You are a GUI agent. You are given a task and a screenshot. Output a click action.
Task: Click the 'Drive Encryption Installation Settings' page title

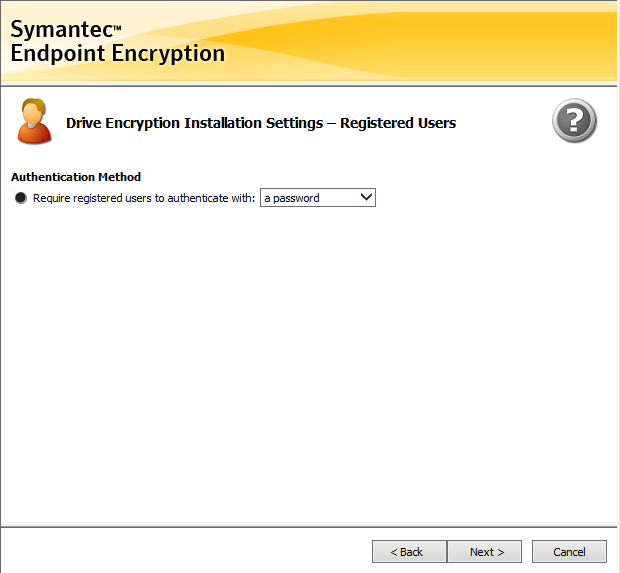tap(193, 123)
